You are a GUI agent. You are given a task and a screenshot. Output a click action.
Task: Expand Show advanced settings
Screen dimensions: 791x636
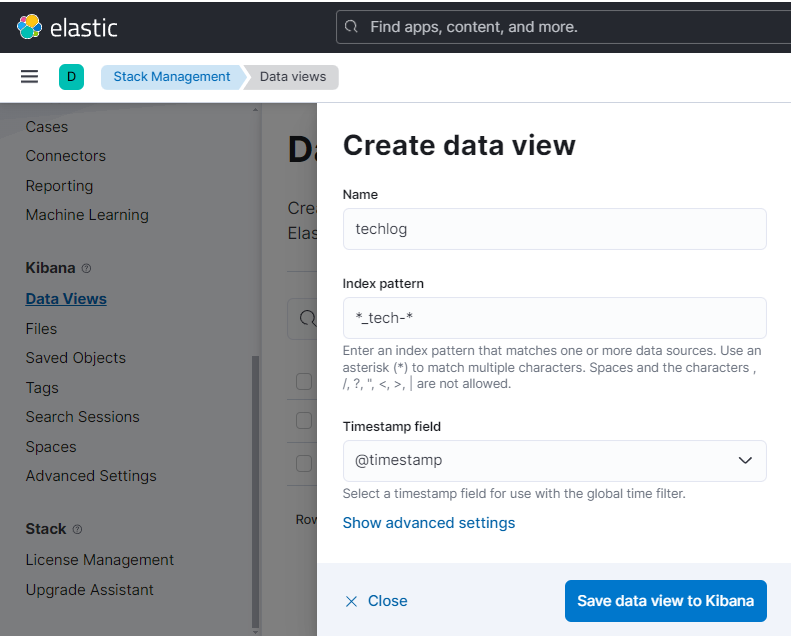coord(429,523)
